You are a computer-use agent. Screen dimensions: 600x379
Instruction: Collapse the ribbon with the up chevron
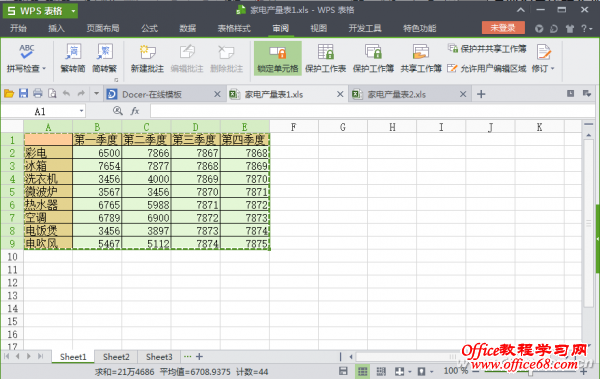click(x=521, y=10)
